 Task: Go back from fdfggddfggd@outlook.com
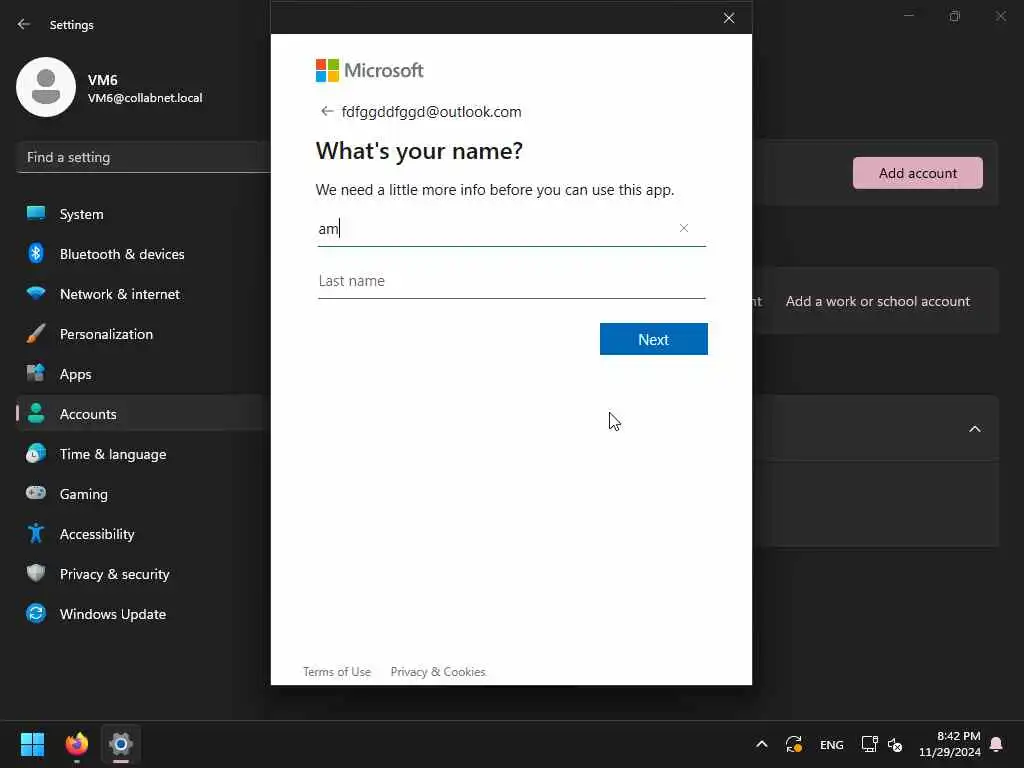coord(327,111)
